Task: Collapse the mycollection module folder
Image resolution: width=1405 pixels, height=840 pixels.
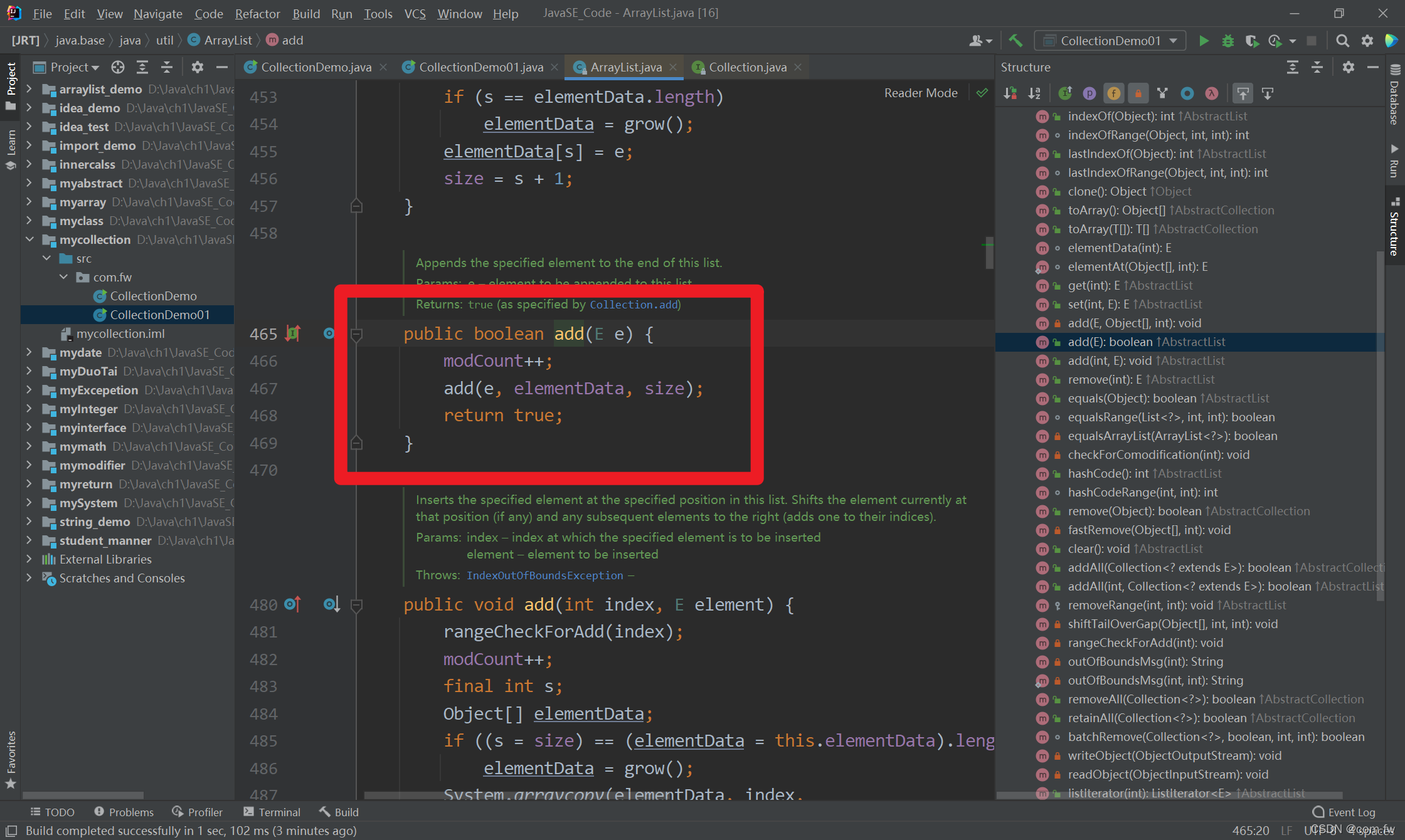Action: point(29,239)
